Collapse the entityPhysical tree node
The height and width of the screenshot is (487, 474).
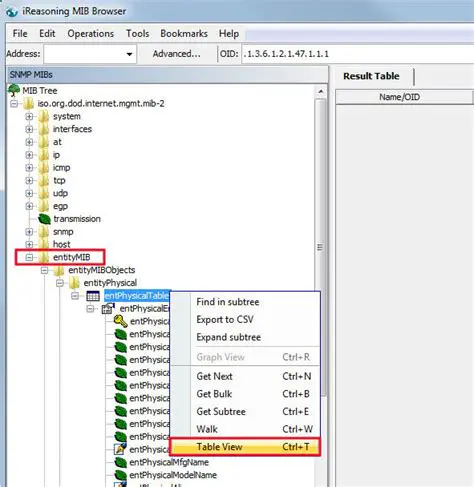pos(60,283)
